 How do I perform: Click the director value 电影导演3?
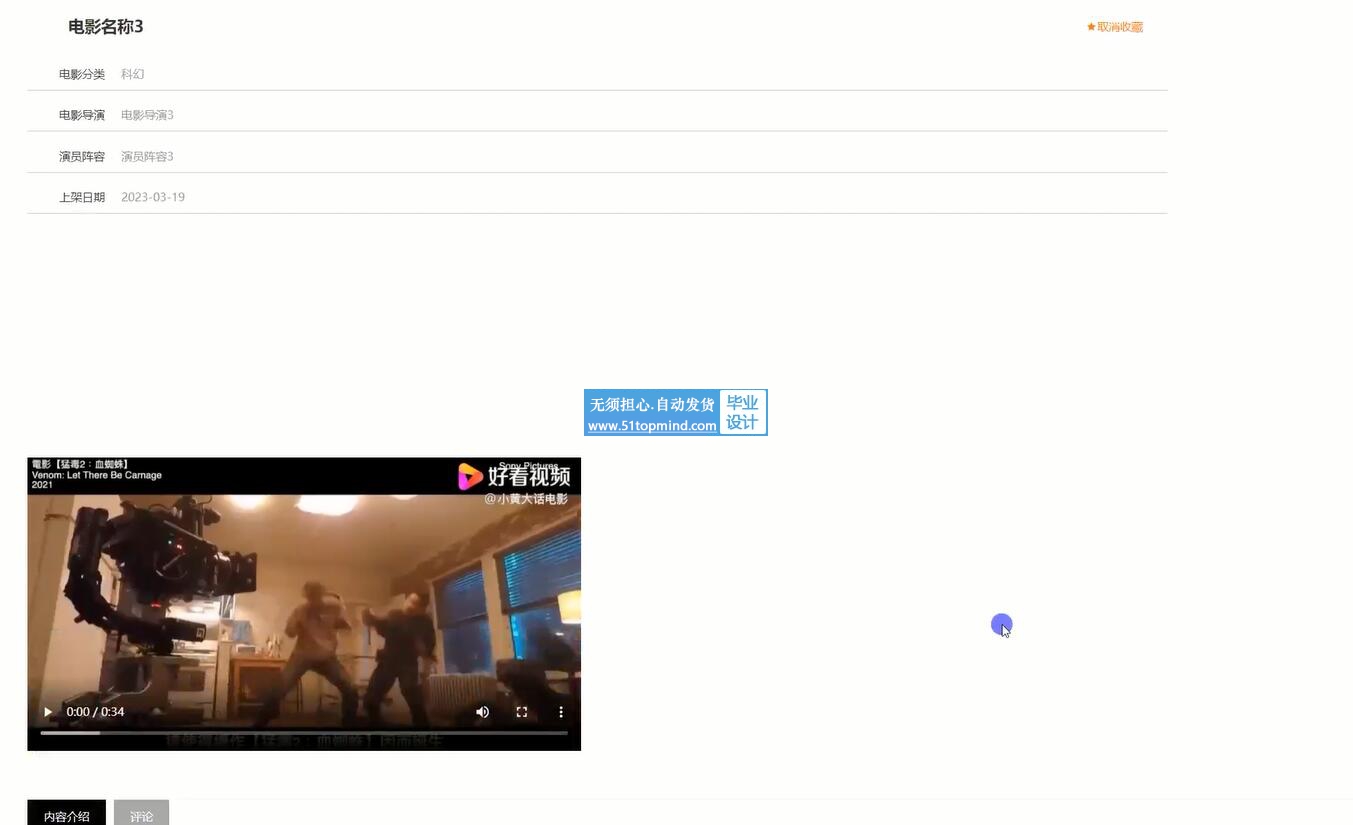[147, 115]
